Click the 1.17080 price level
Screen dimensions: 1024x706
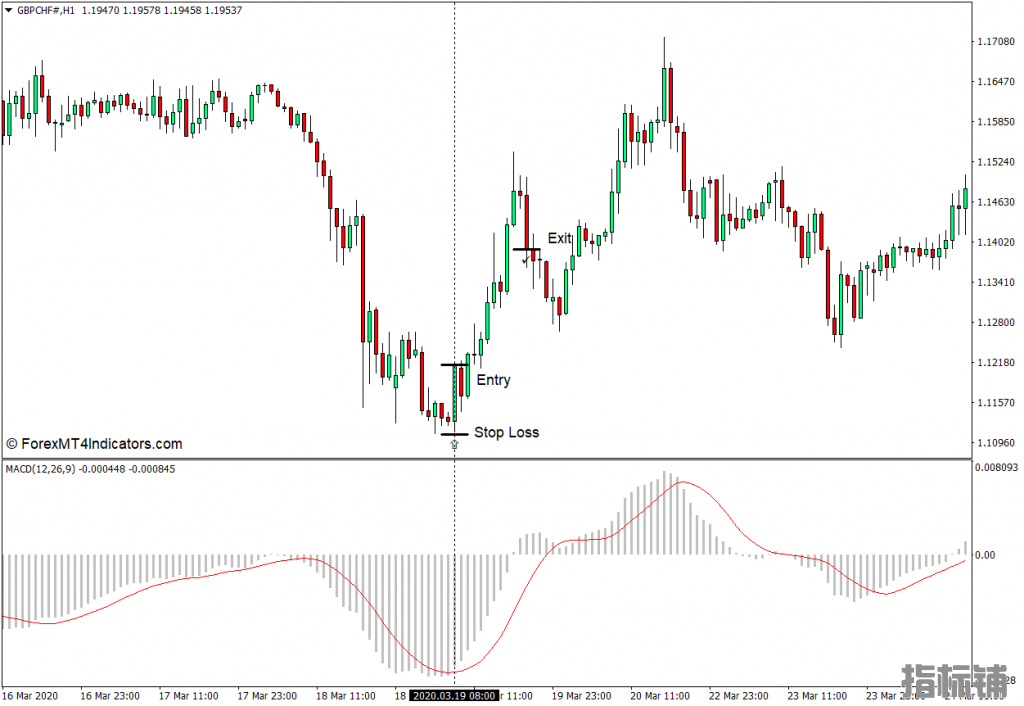(x=996, y=41)
